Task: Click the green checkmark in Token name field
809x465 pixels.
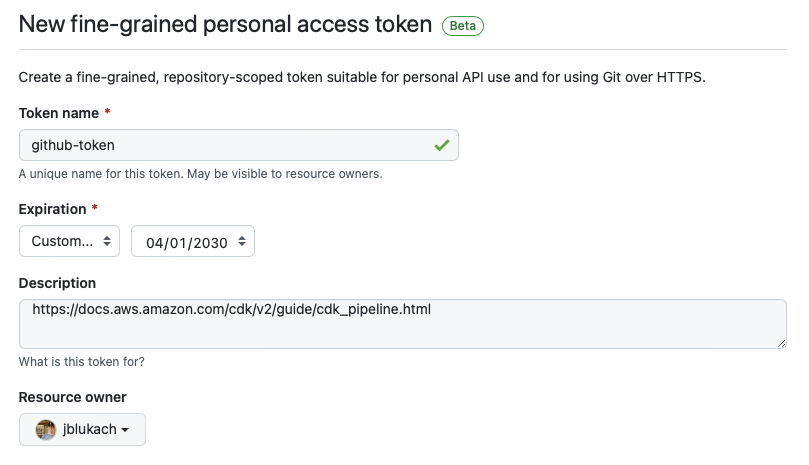Action: coord(441,145)
